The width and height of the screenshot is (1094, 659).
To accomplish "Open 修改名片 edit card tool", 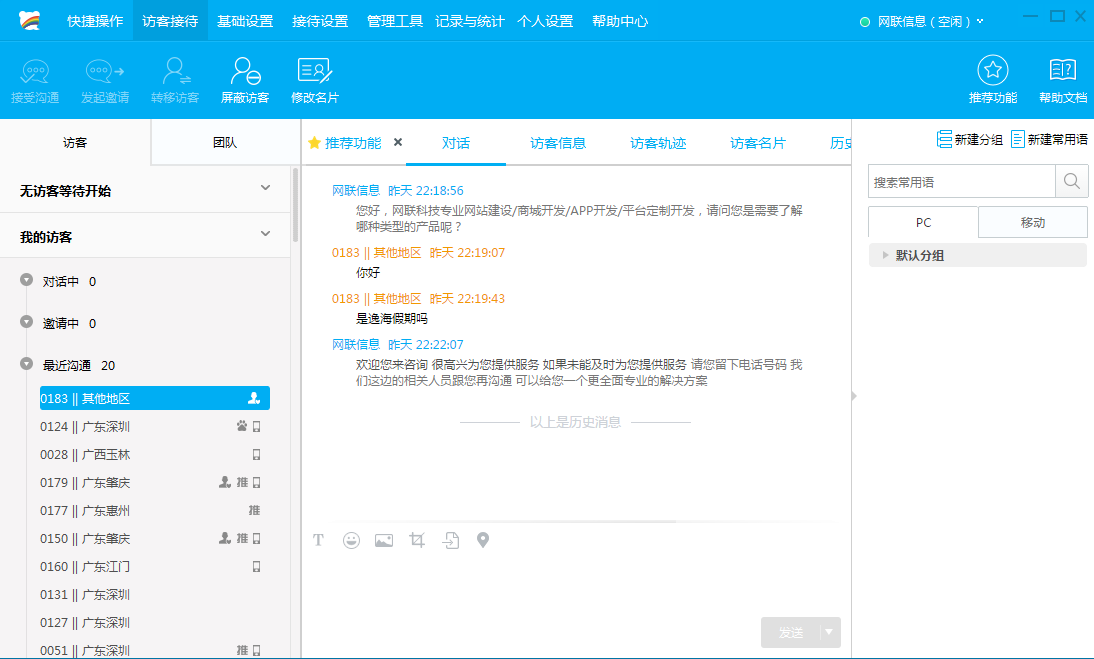I will coord(315,72).
